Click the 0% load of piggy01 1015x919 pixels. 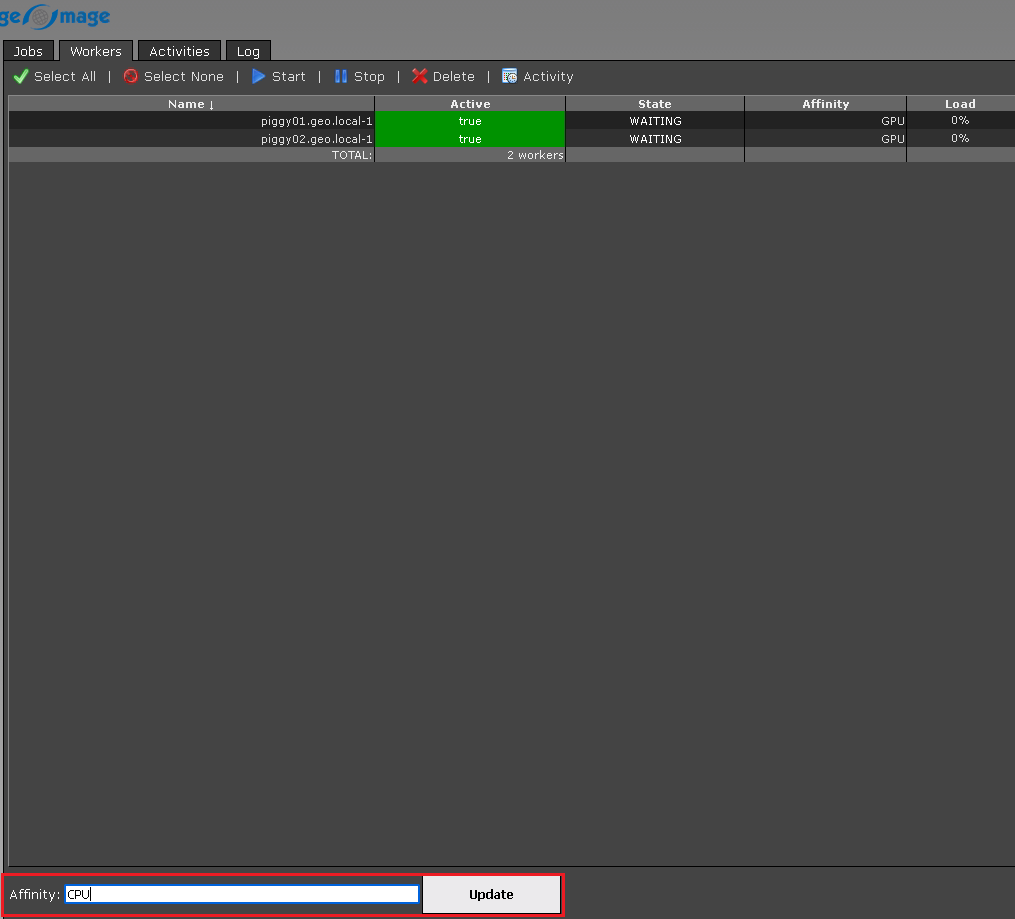click(960, 120)
